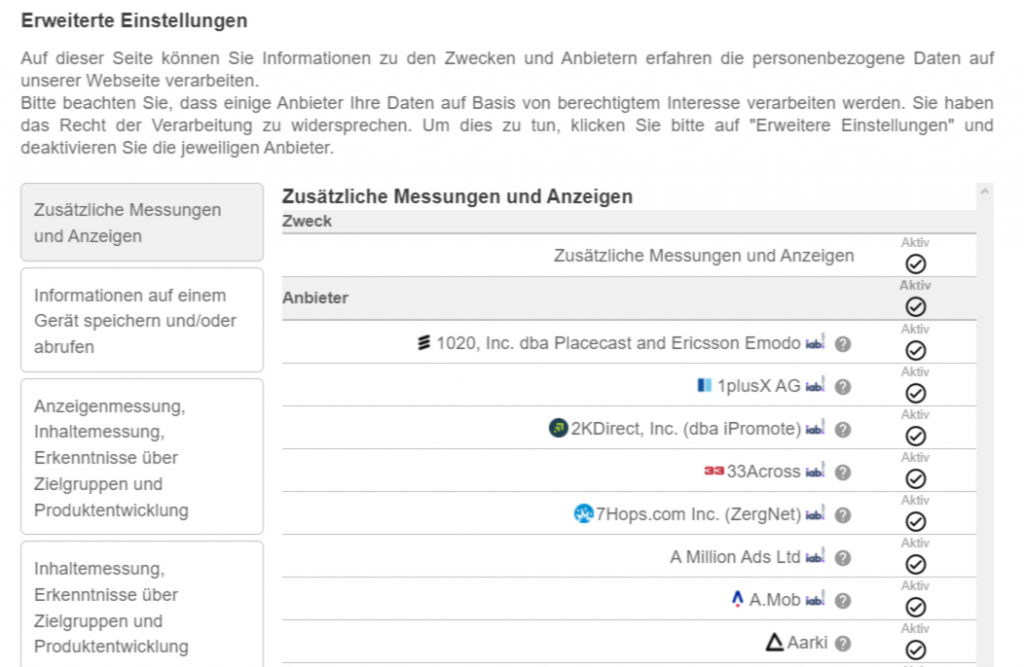Disable the Aktiv checkmark for 33Across

915,479
